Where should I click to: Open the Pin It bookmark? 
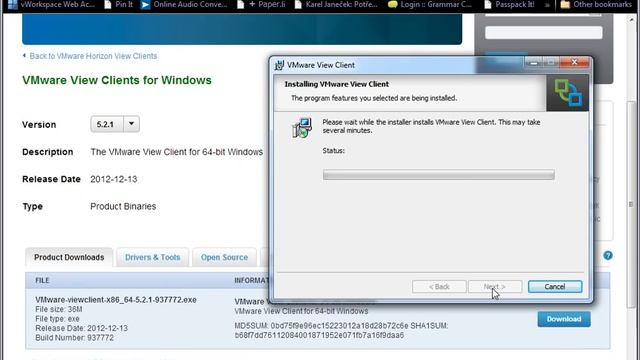point(118,4)
